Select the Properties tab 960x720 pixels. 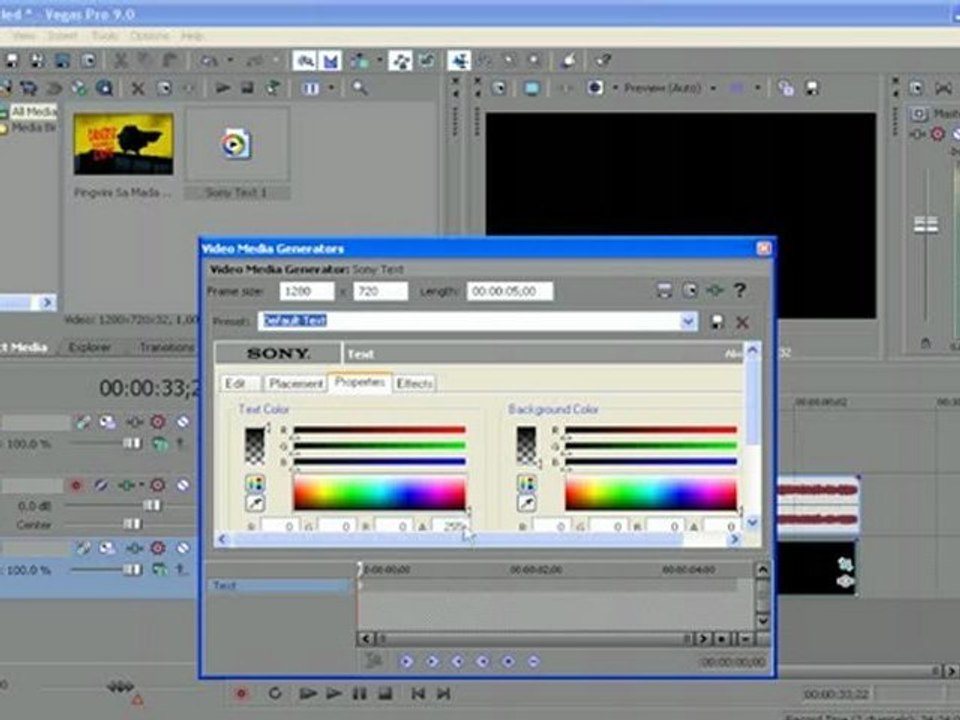point(359,382)
